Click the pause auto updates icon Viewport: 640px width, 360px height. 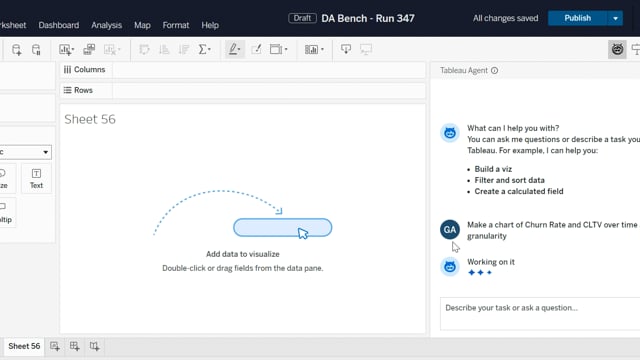(x=36, y=50)
